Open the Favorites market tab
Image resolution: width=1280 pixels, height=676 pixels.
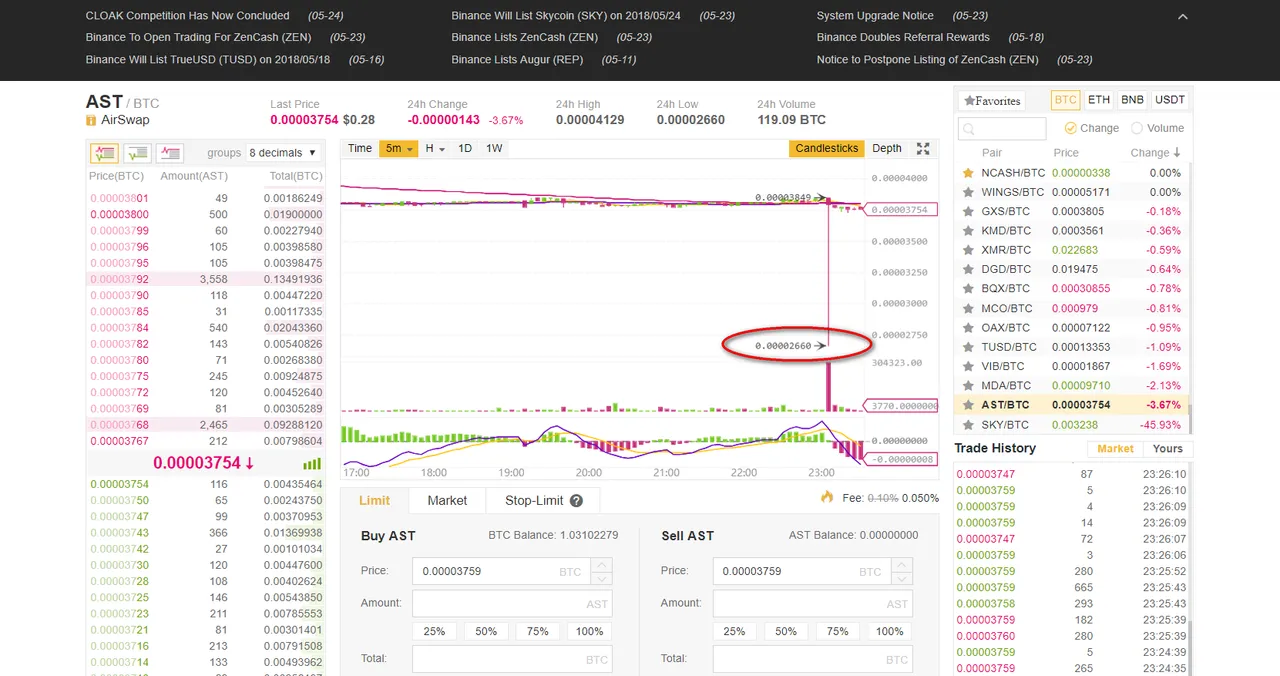click(x=992, y=101)
